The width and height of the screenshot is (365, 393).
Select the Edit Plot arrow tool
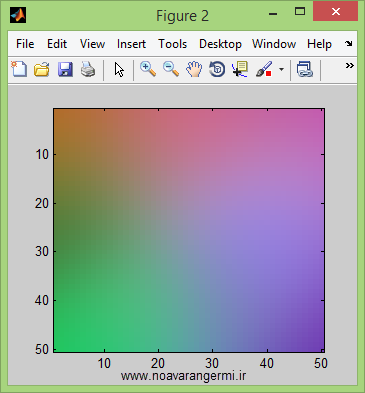coord(119,70)
